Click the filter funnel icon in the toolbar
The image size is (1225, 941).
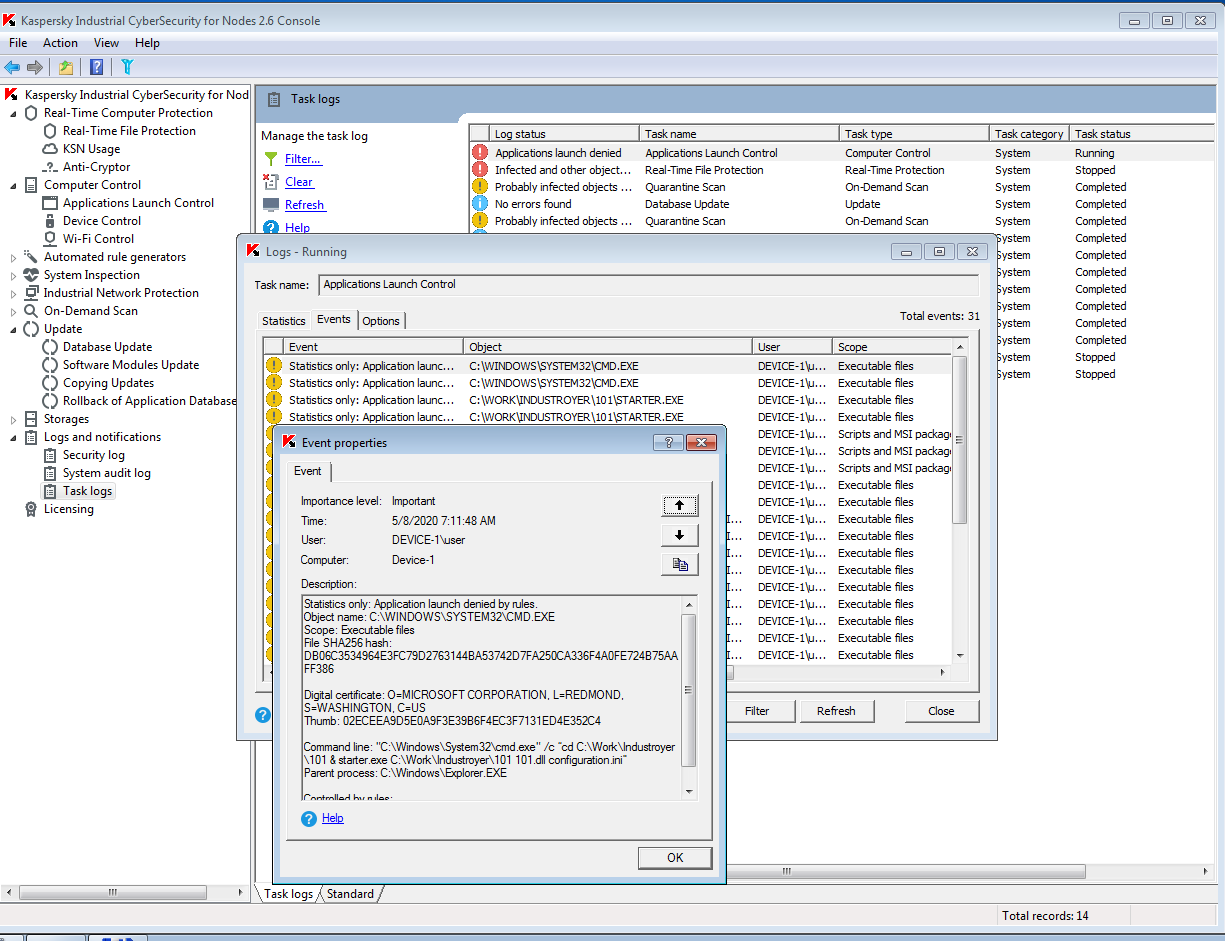127,67
